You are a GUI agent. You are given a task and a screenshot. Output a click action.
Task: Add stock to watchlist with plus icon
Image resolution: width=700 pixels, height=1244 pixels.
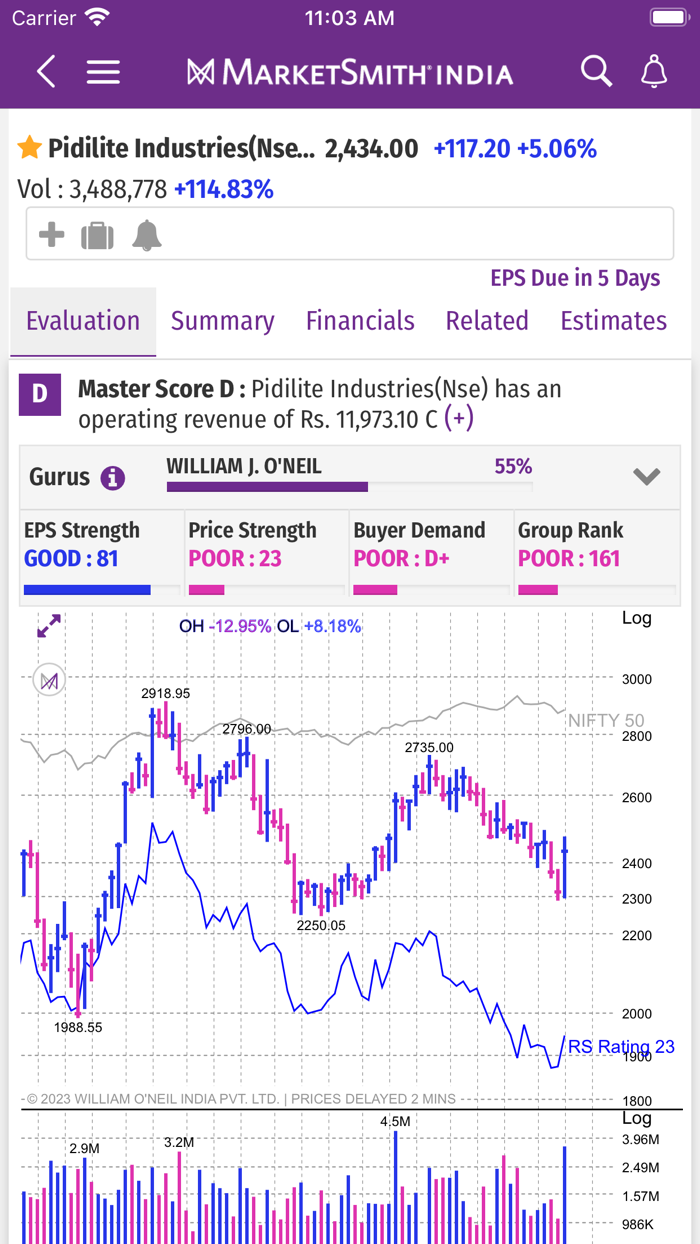click(x=51, y=233)
